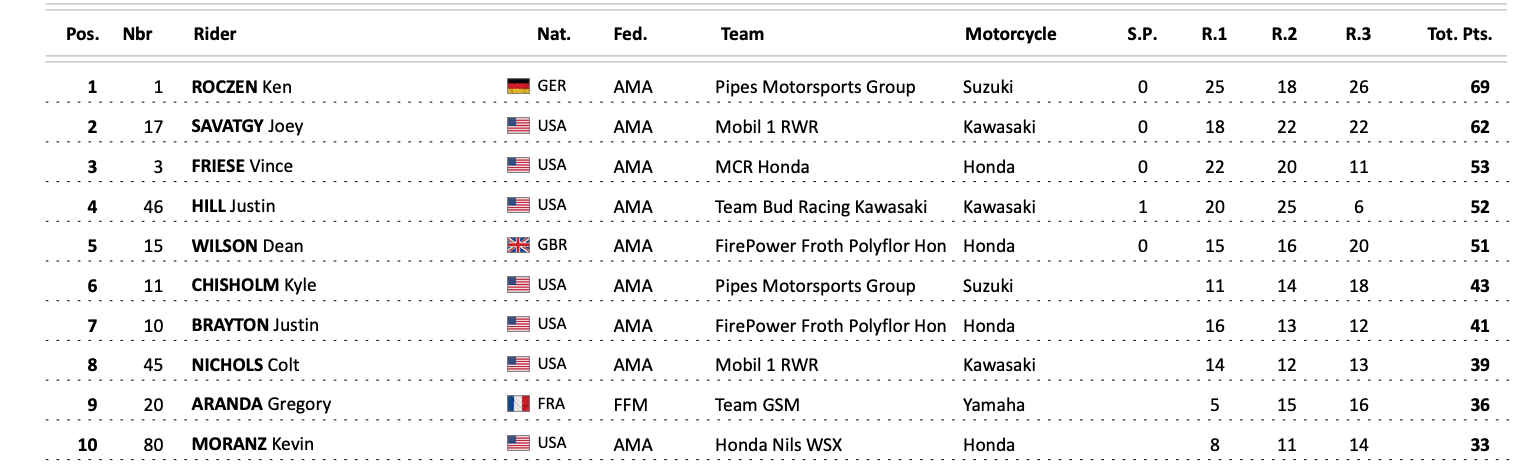
Task: Click the USA flag in Joey Savatgy's row
Action: 517,127
